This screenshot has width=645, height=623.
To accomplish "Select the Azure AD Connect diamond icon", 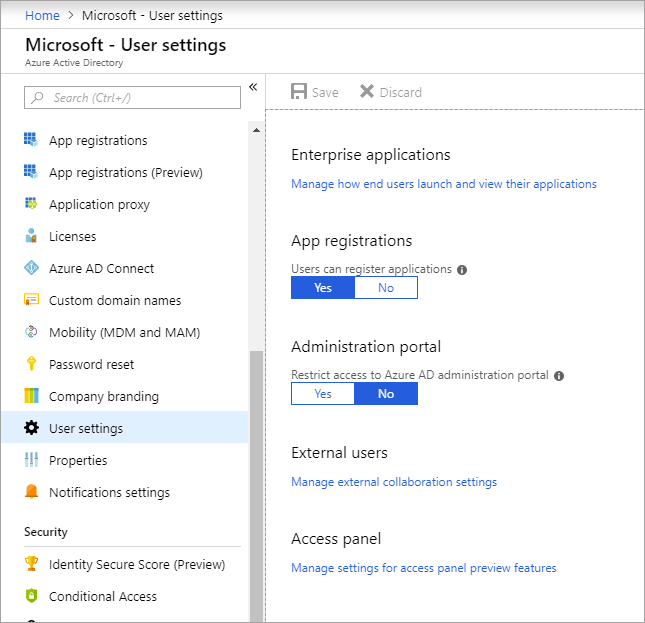I will [31, 268].
